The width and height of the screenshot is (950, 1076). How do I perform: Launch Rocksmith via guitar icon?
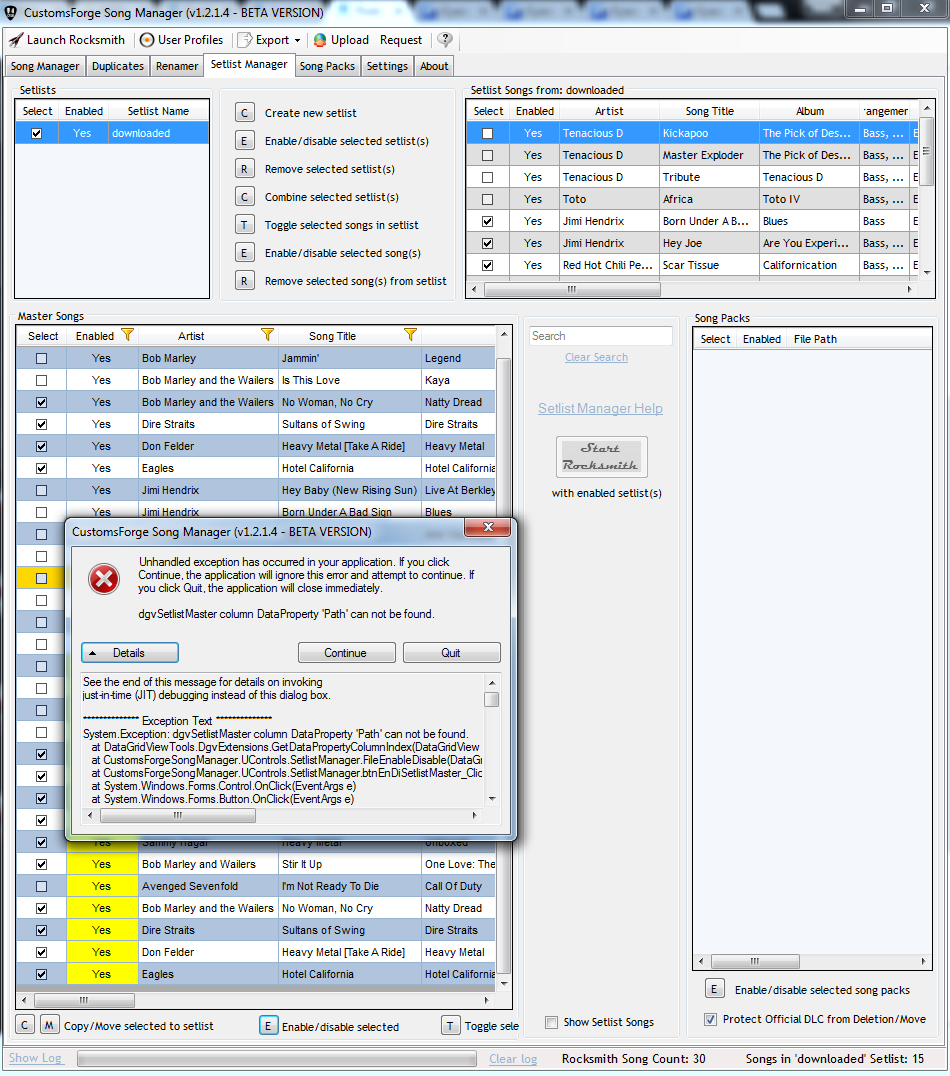coord(16,40)
